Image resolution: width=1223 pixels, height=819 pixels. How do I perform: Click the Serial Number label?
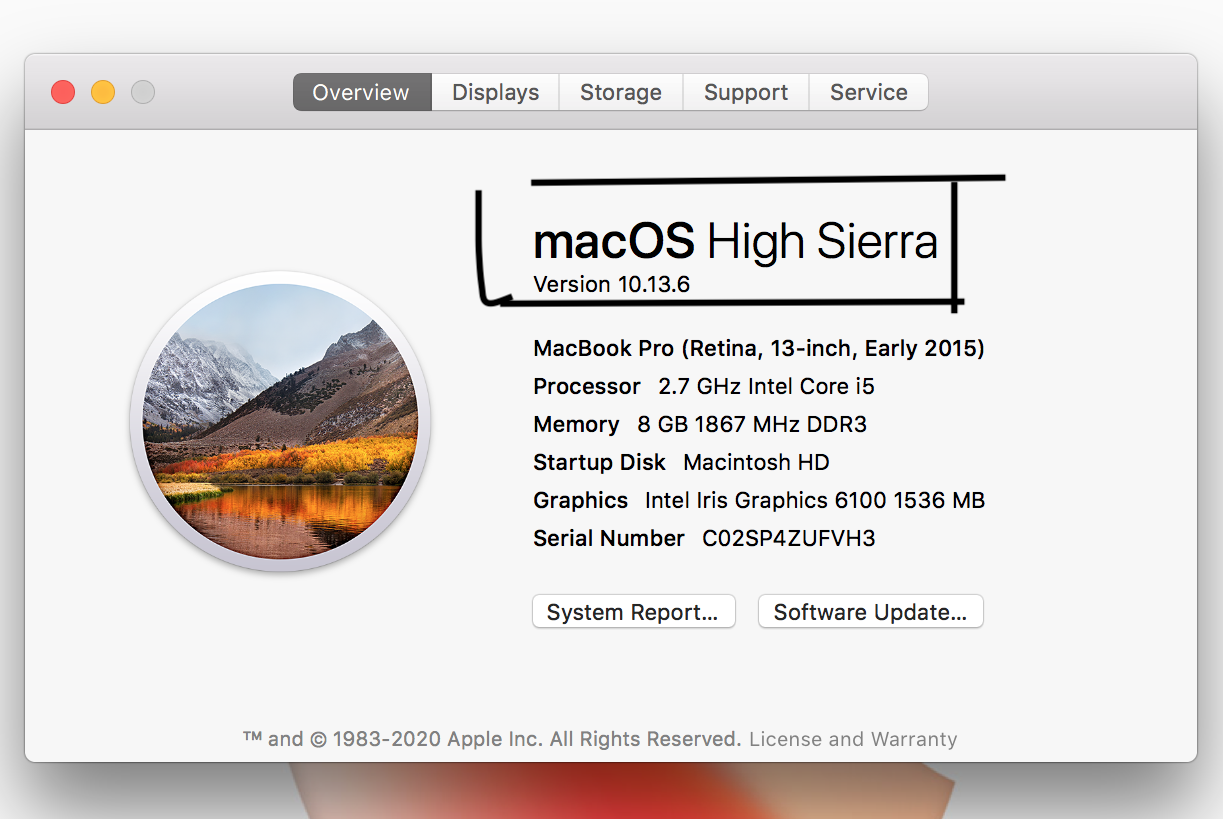click(x=609, y=538)
